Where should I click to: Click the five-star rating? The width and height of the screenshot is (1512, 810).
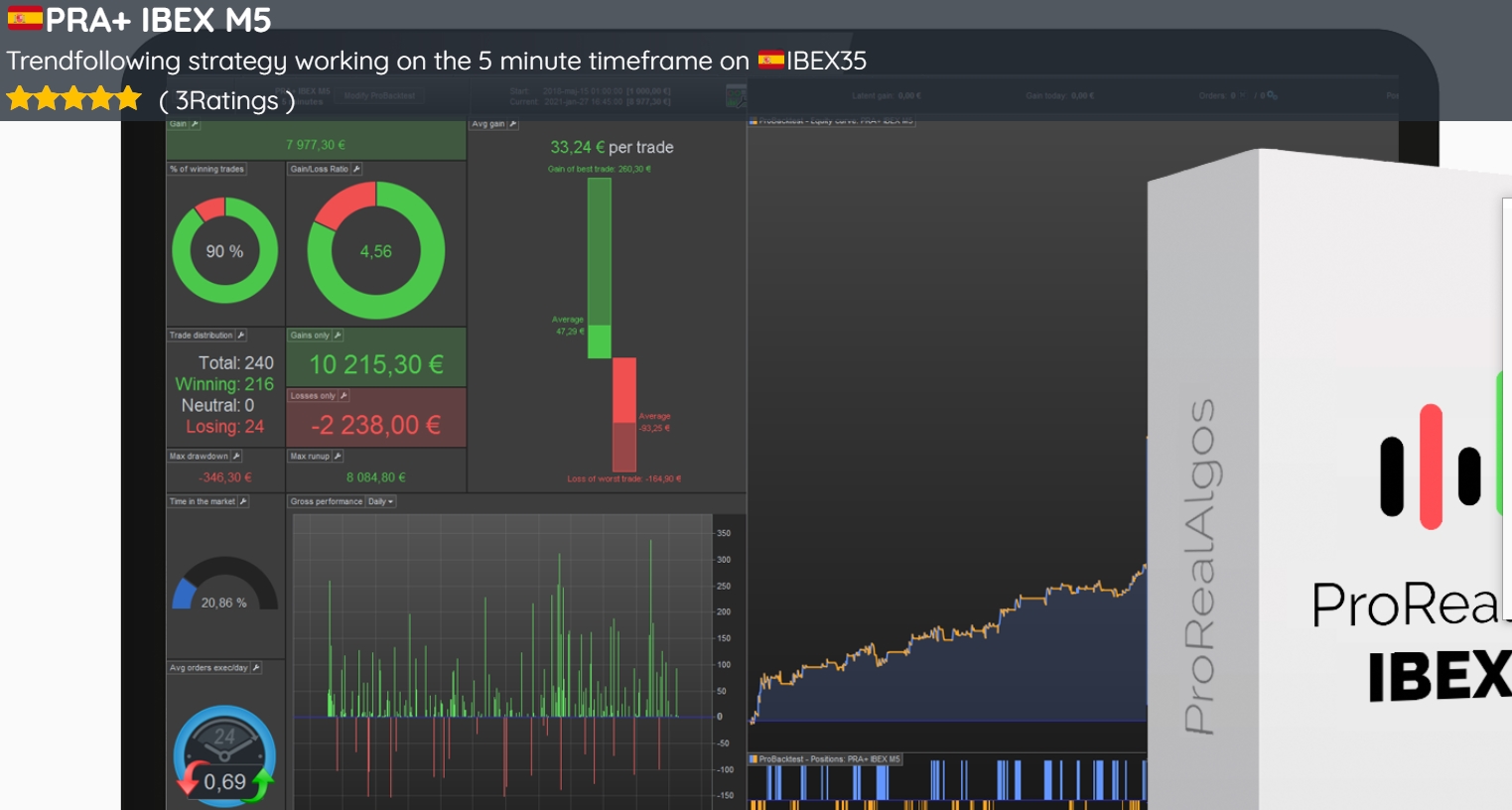point(74,99)
